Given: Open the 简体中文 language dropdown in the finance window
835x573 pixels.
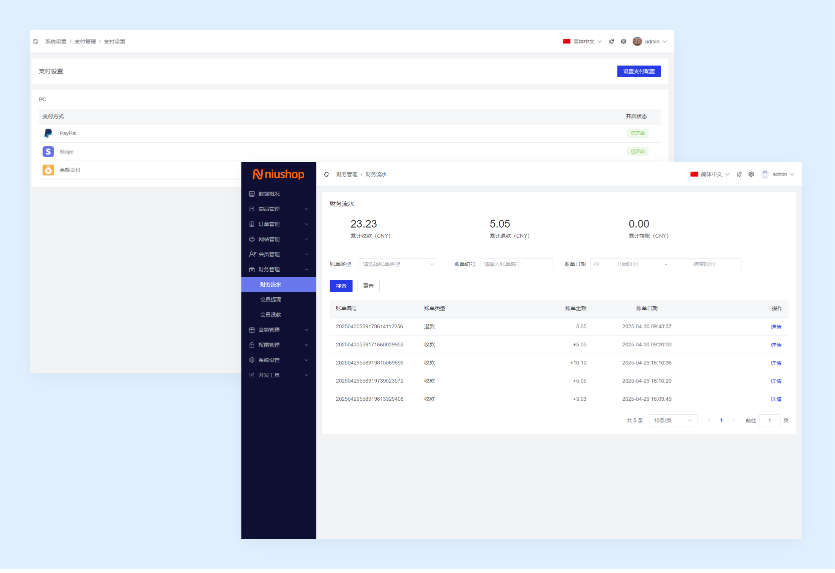Looking at the screenshot, I should click(x=710, y=174).
